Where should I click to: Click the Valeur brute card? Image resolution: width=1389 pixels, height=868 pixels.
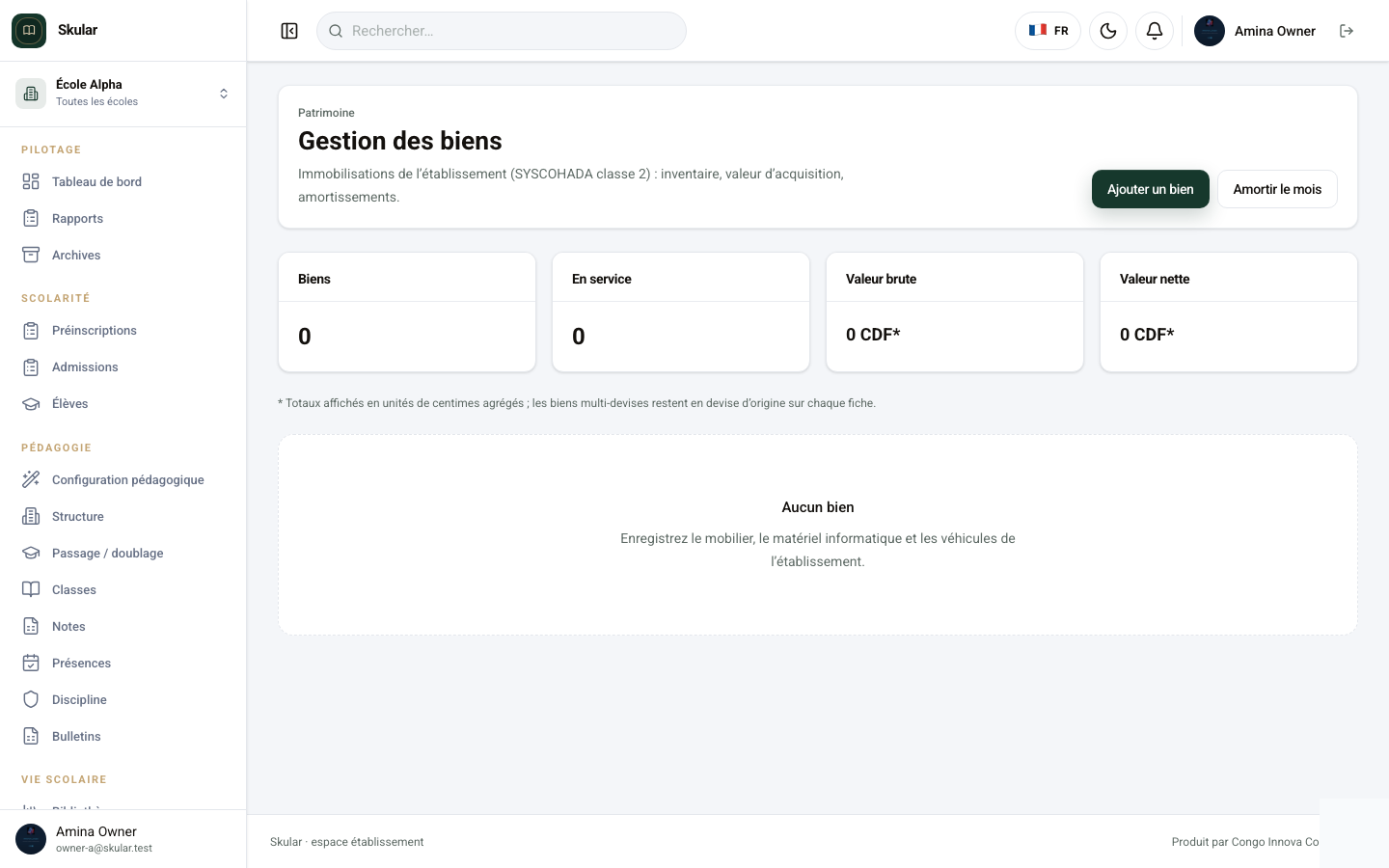[x=955, y=312]
